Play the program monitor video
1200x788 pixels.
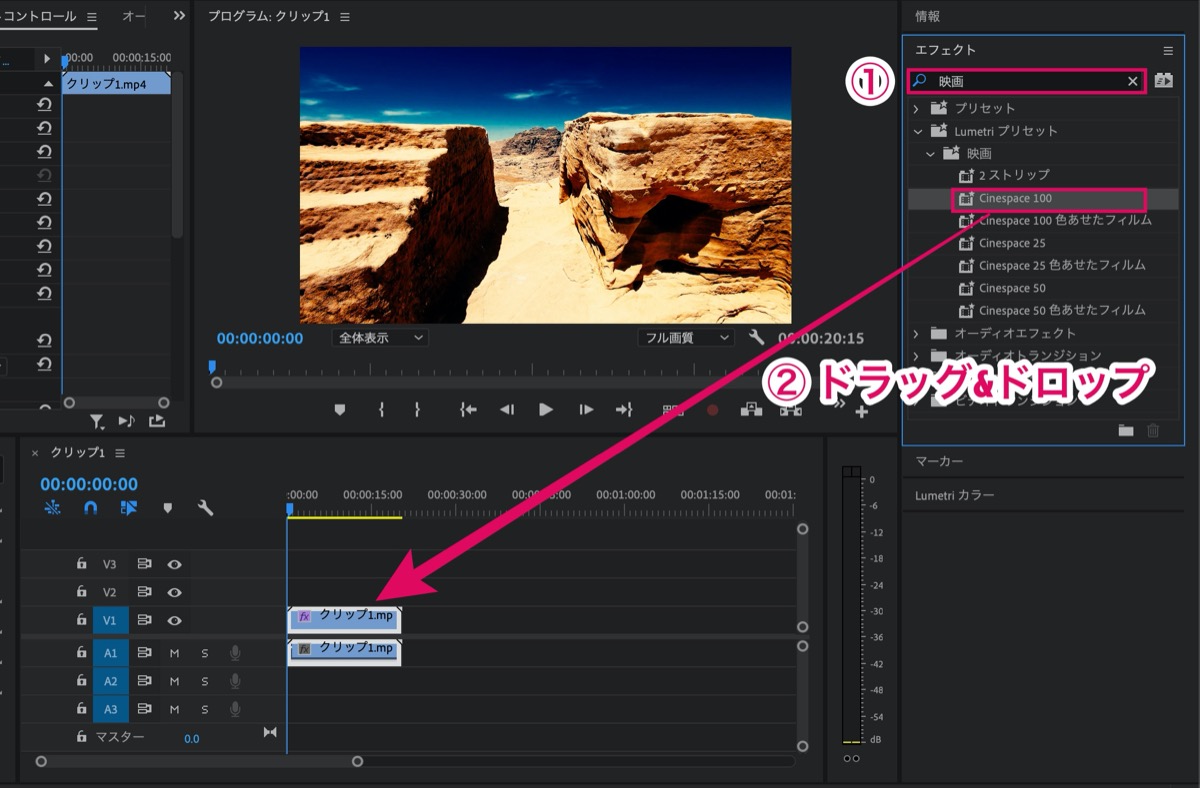[x=546, y=410]
